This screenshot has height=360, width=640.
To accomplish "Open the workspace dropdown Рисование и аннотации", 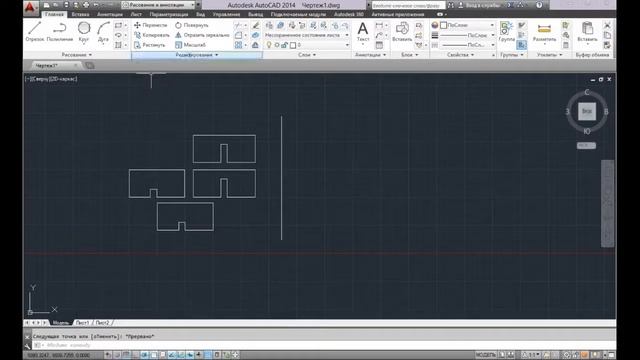I will click(x=158, y=5).
